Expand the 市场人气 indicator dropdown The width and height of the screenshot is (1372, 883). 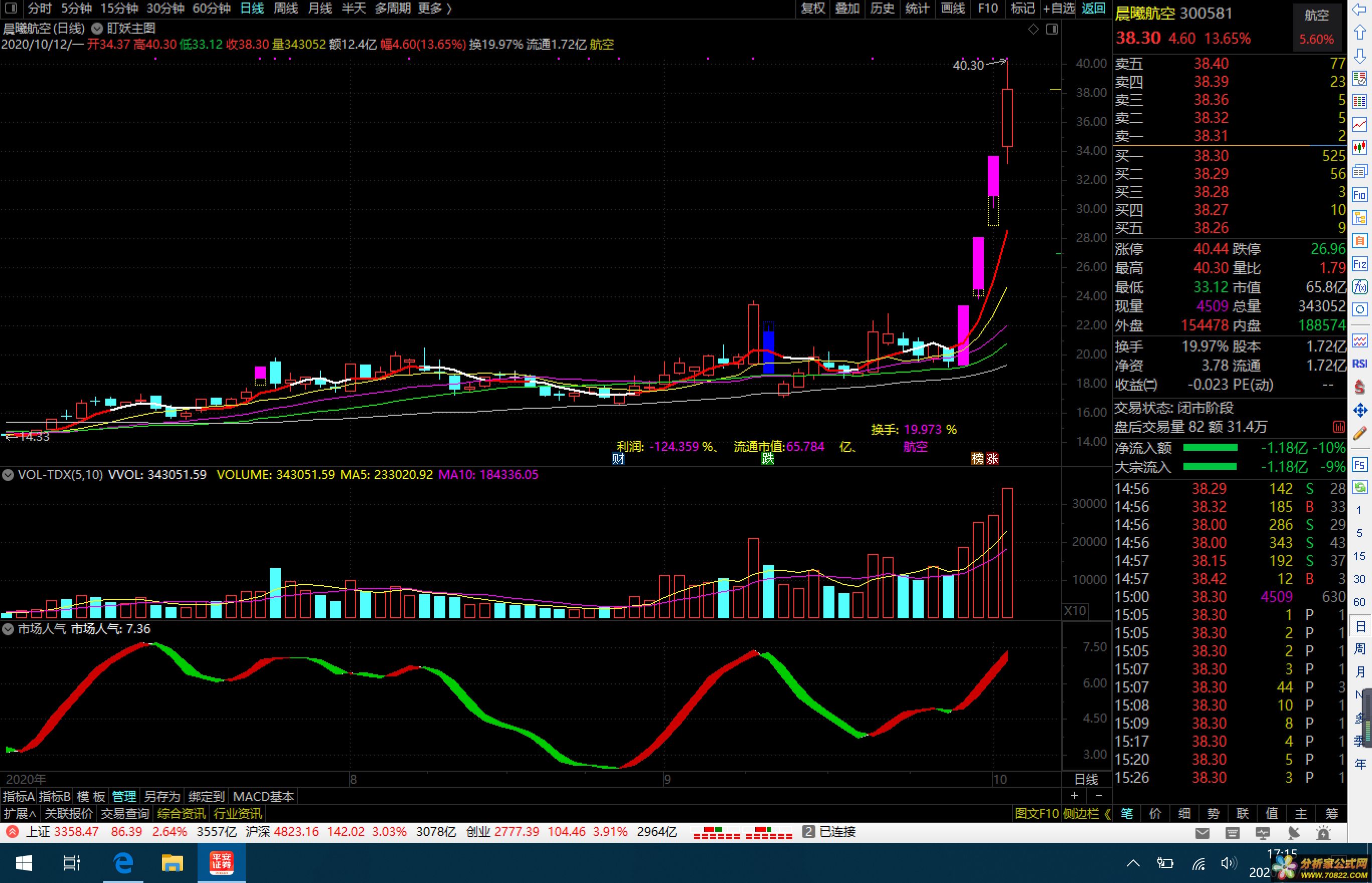tap(8, 629)
